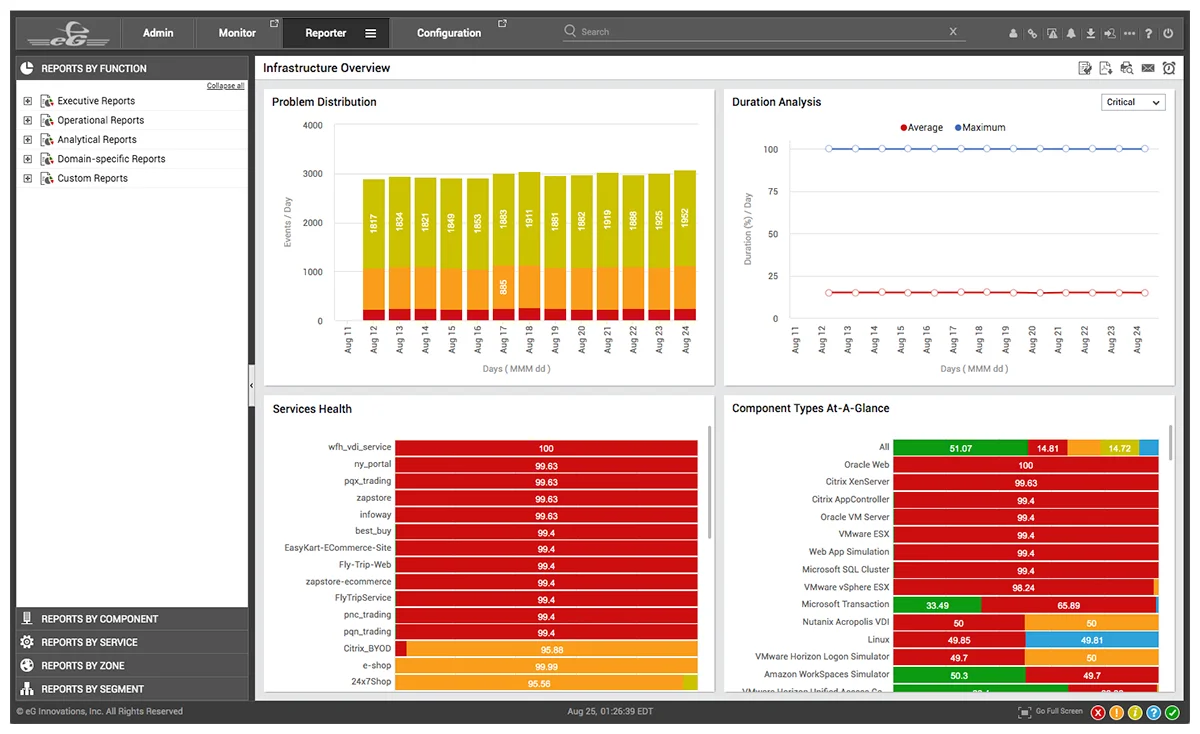Viewport: 1200px width, 734px height.
Task: Click the Collapse all link
Action: (x=225, y=86)
